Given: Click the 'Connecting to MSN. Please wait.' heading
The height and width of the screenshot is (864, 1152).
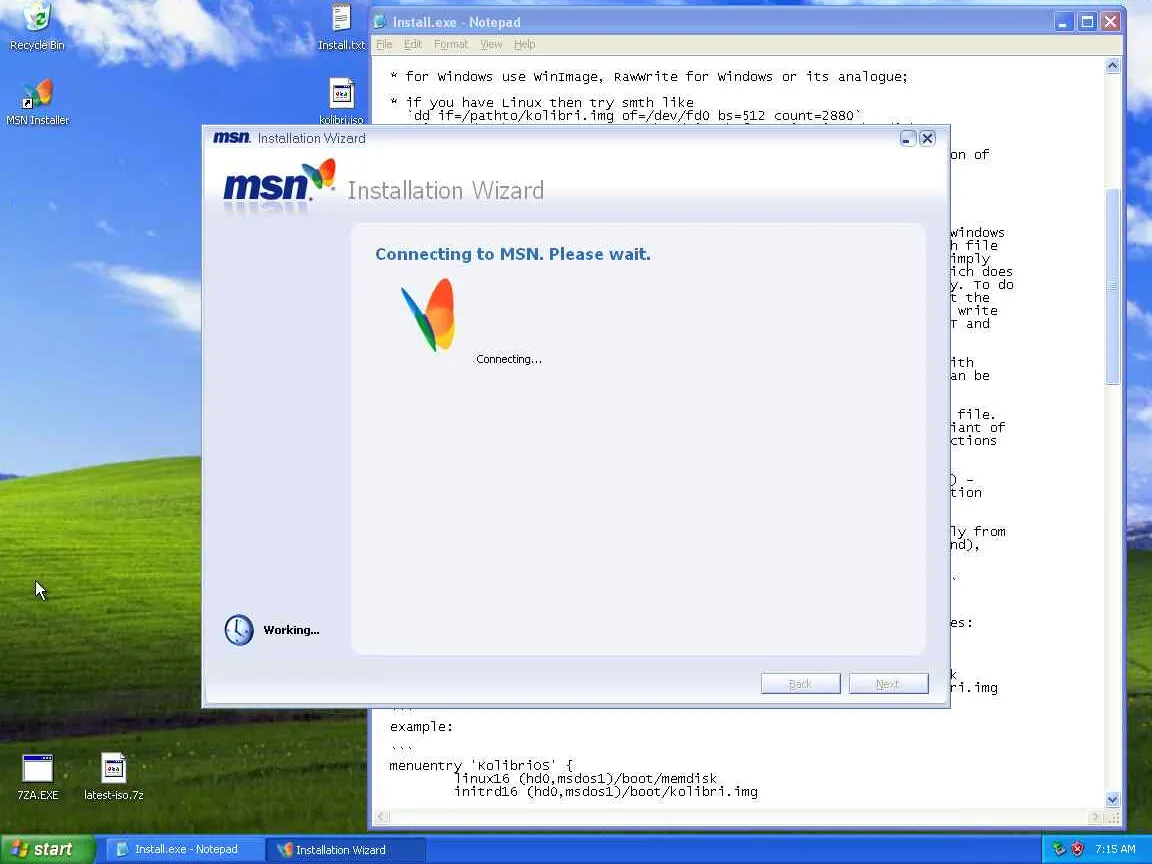Looking at the screenshot, I should [x=513, y=254].
